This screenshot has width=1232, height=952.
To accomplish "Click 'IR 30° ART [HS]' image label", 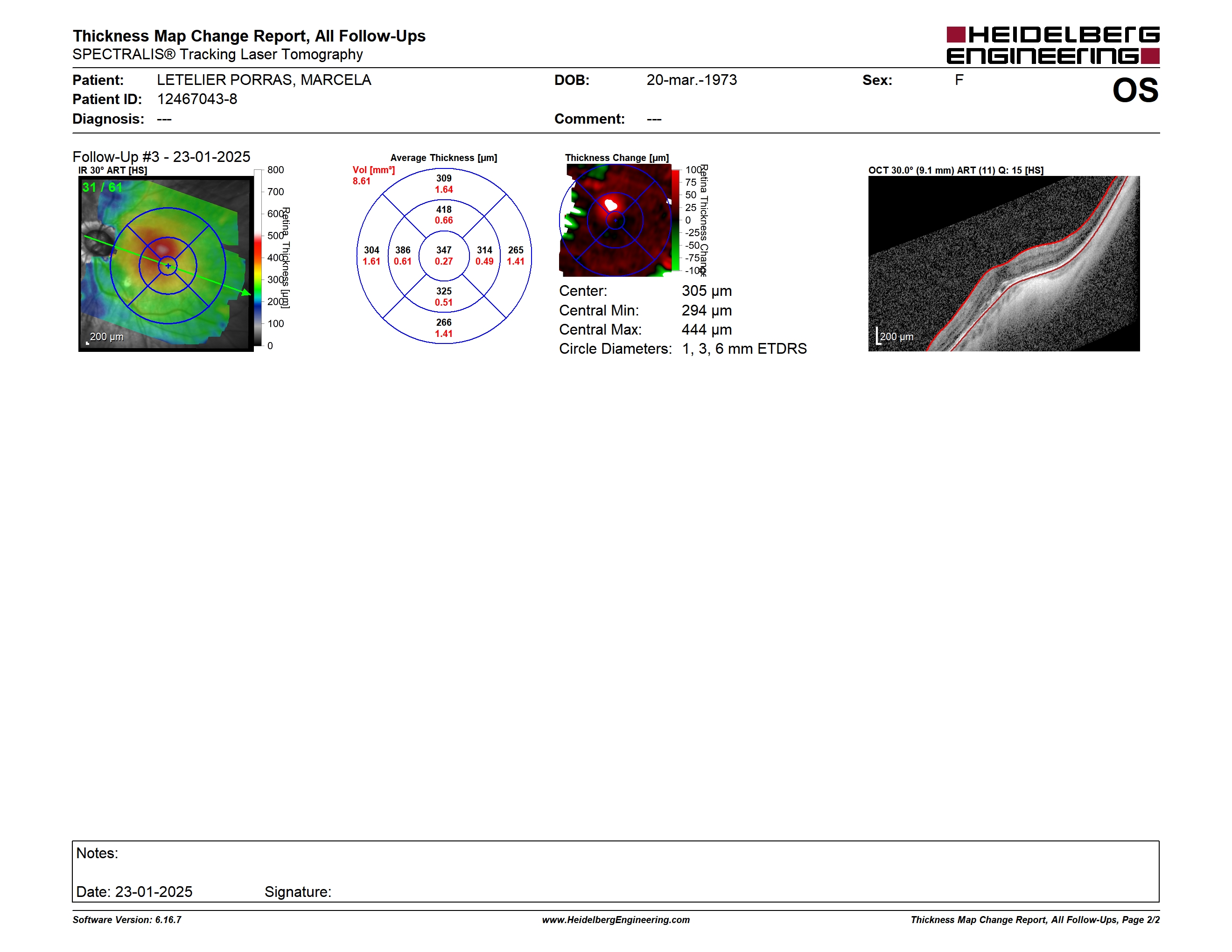I will (113, 170).
